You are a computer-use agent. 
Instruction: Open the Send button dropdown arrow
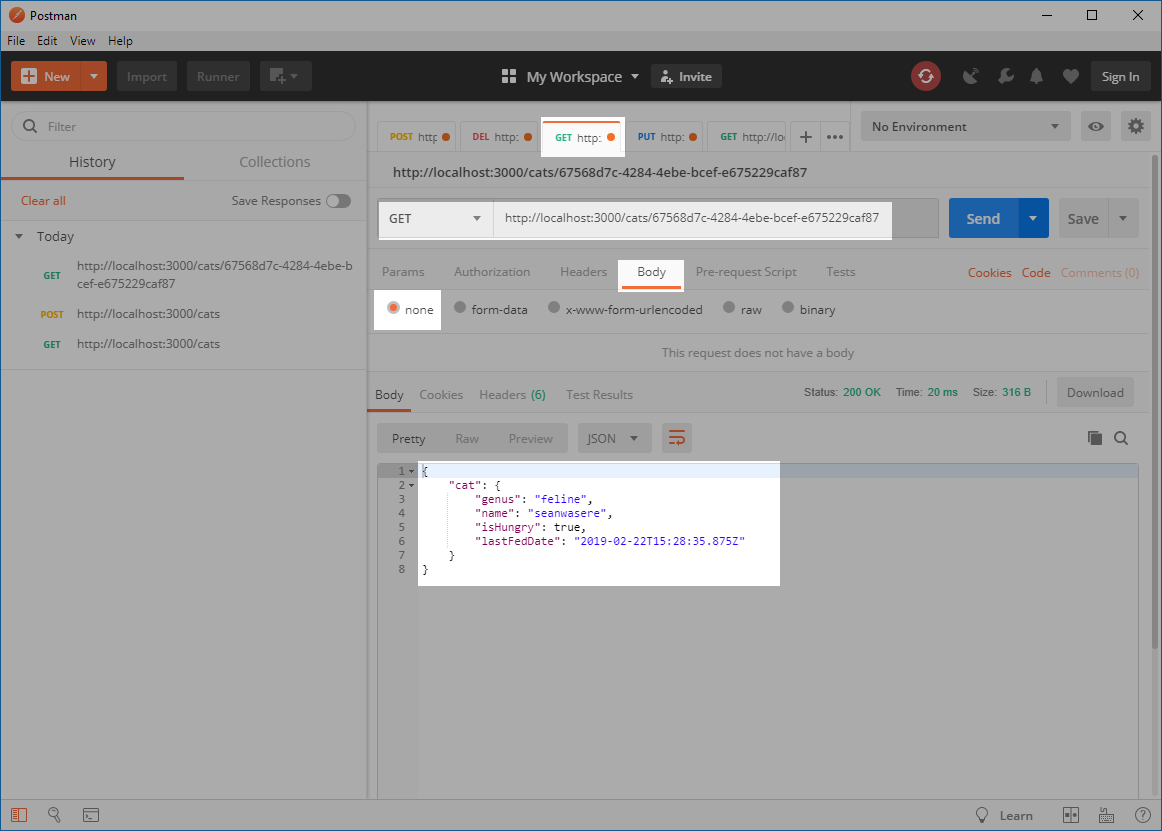(x=1033, y=219)
